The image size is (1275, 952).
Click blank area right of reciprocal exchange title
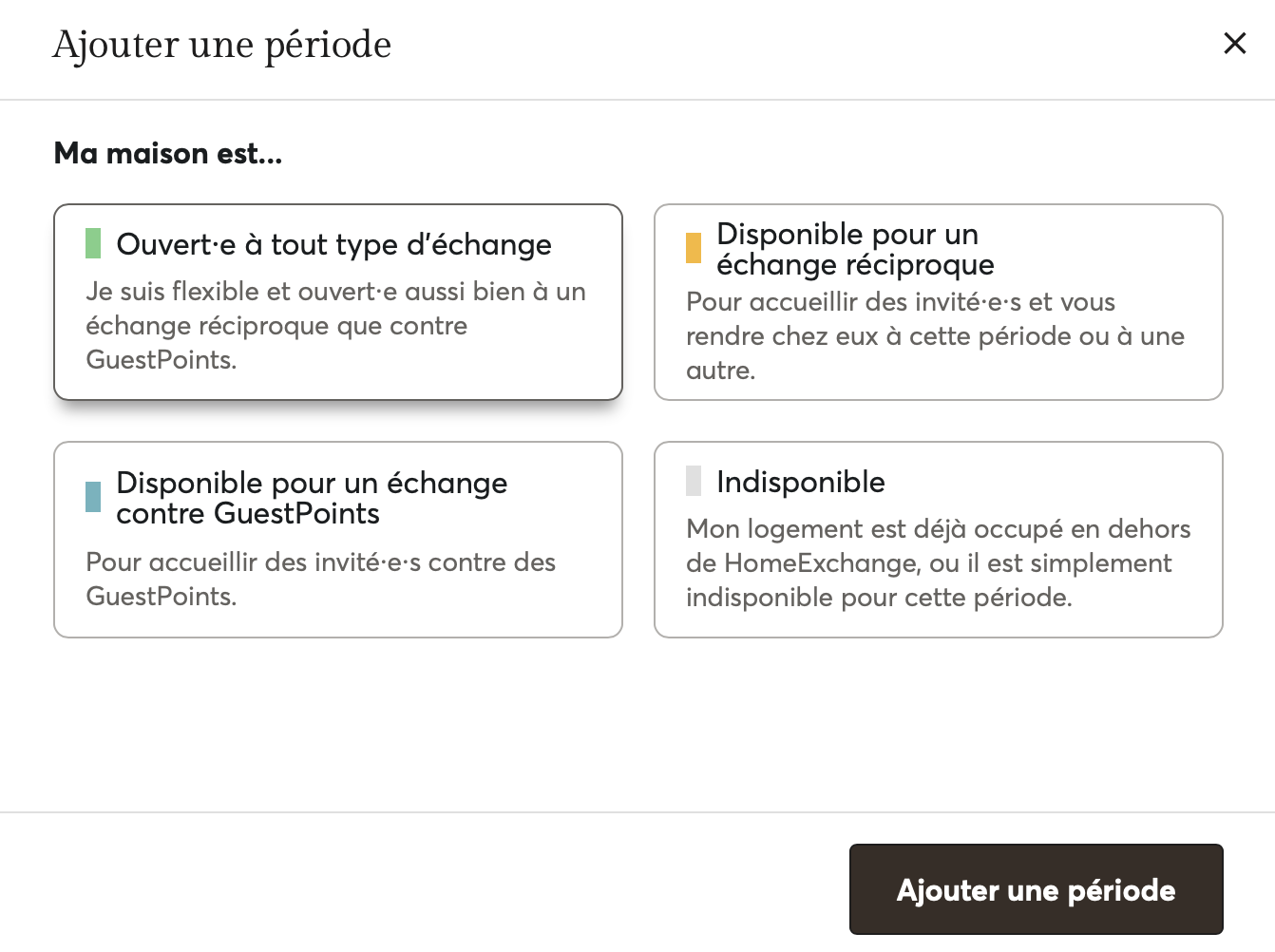1112,249
